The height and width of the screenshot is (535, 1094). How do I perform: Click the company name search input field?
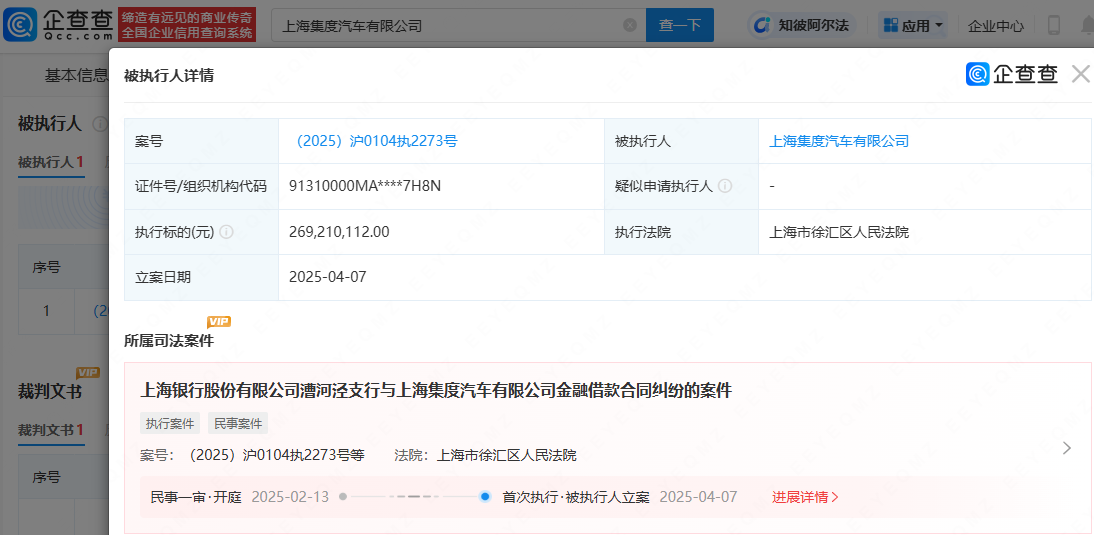445,25
